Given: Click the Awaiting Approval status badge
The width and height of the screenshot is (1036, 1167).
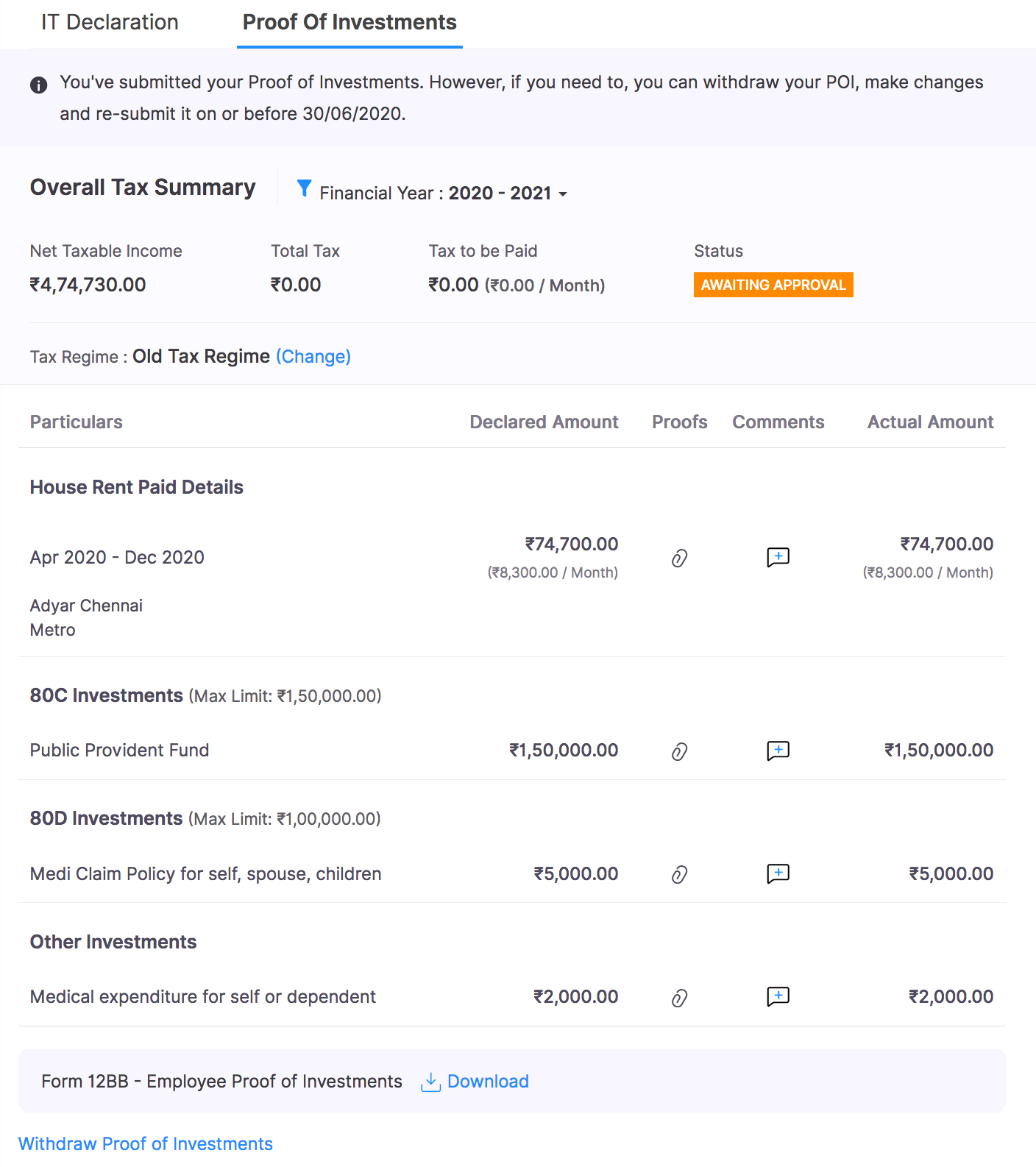Looking at the screenshot, I should coord(773,285).
